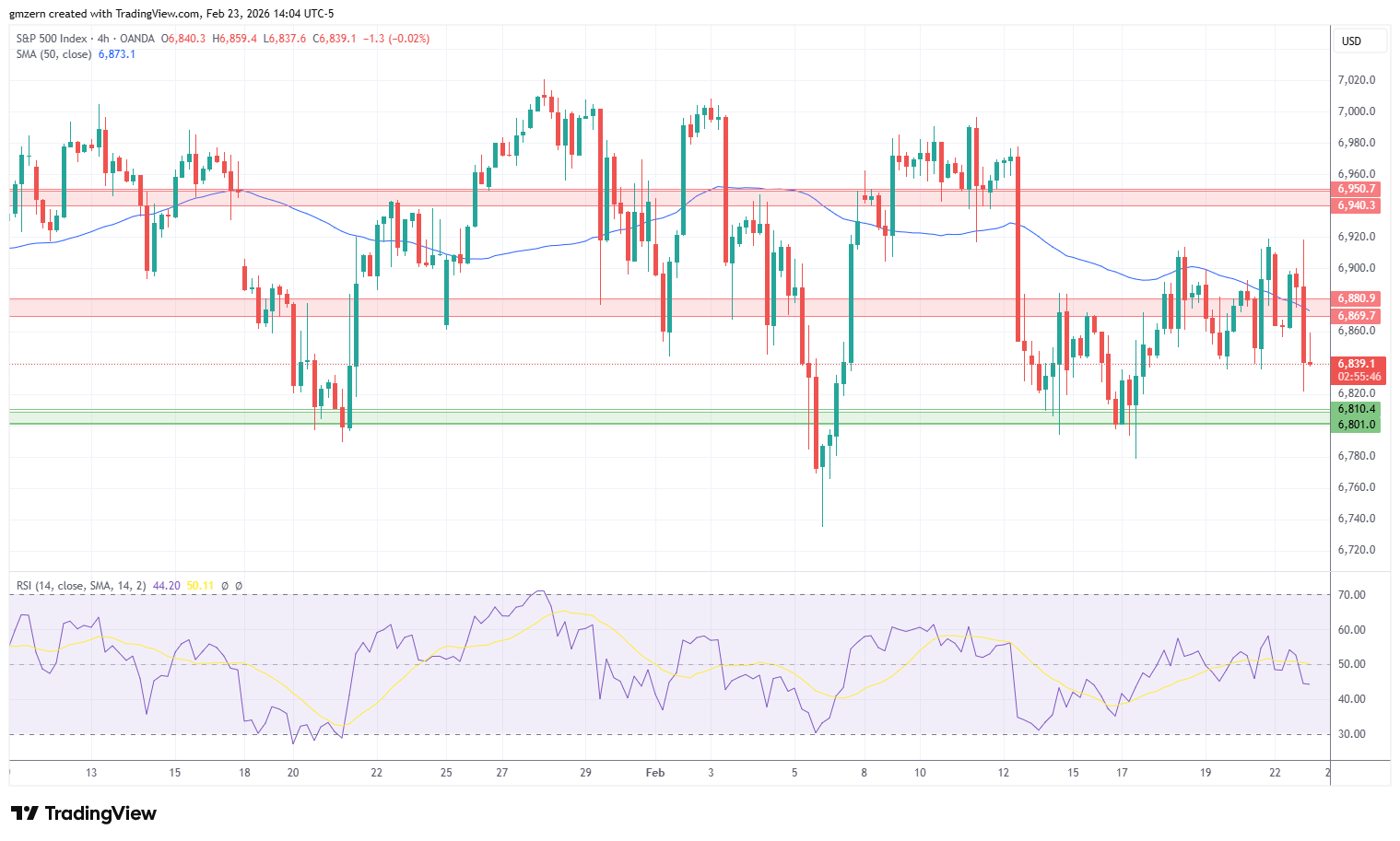Image resolution: width=1400 pixels, height=841 pixels.
Task: Click the RSI 40.00 scale label
Action: point(1352,699)
